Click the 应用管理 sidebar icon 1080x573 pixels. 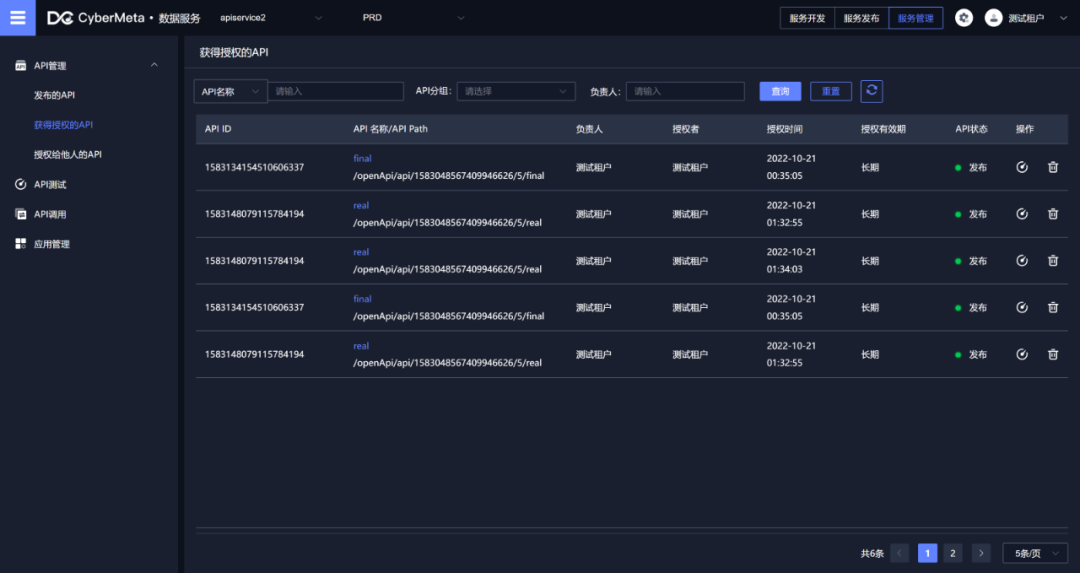(21, 244)
